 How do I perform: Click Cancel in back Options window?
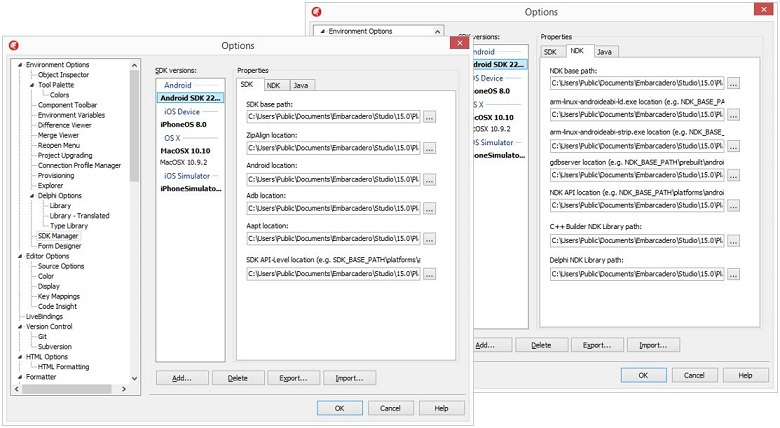point(694,375)
